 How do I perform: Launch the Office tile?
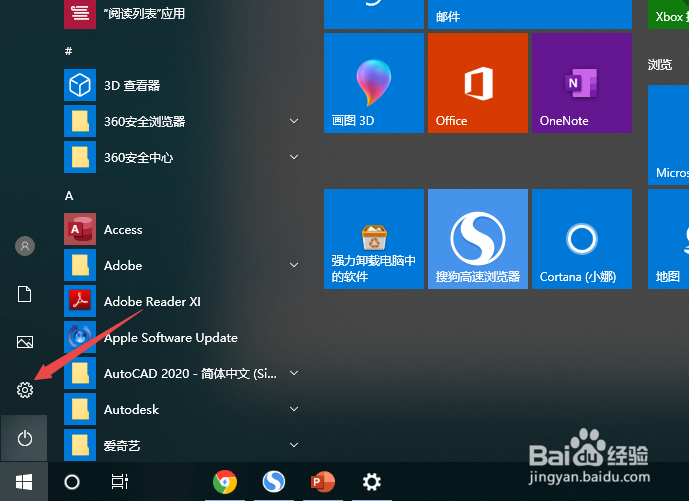[478, 83]
